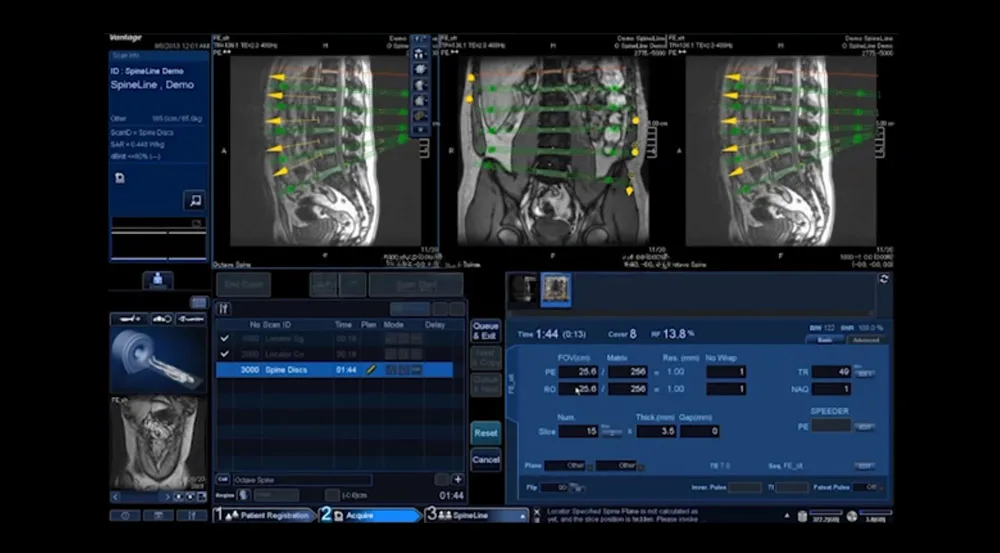Select the patient body with coil icon
Viewport: 1000px width, 553px height.
pyautogui.click(x=162, y=319)
